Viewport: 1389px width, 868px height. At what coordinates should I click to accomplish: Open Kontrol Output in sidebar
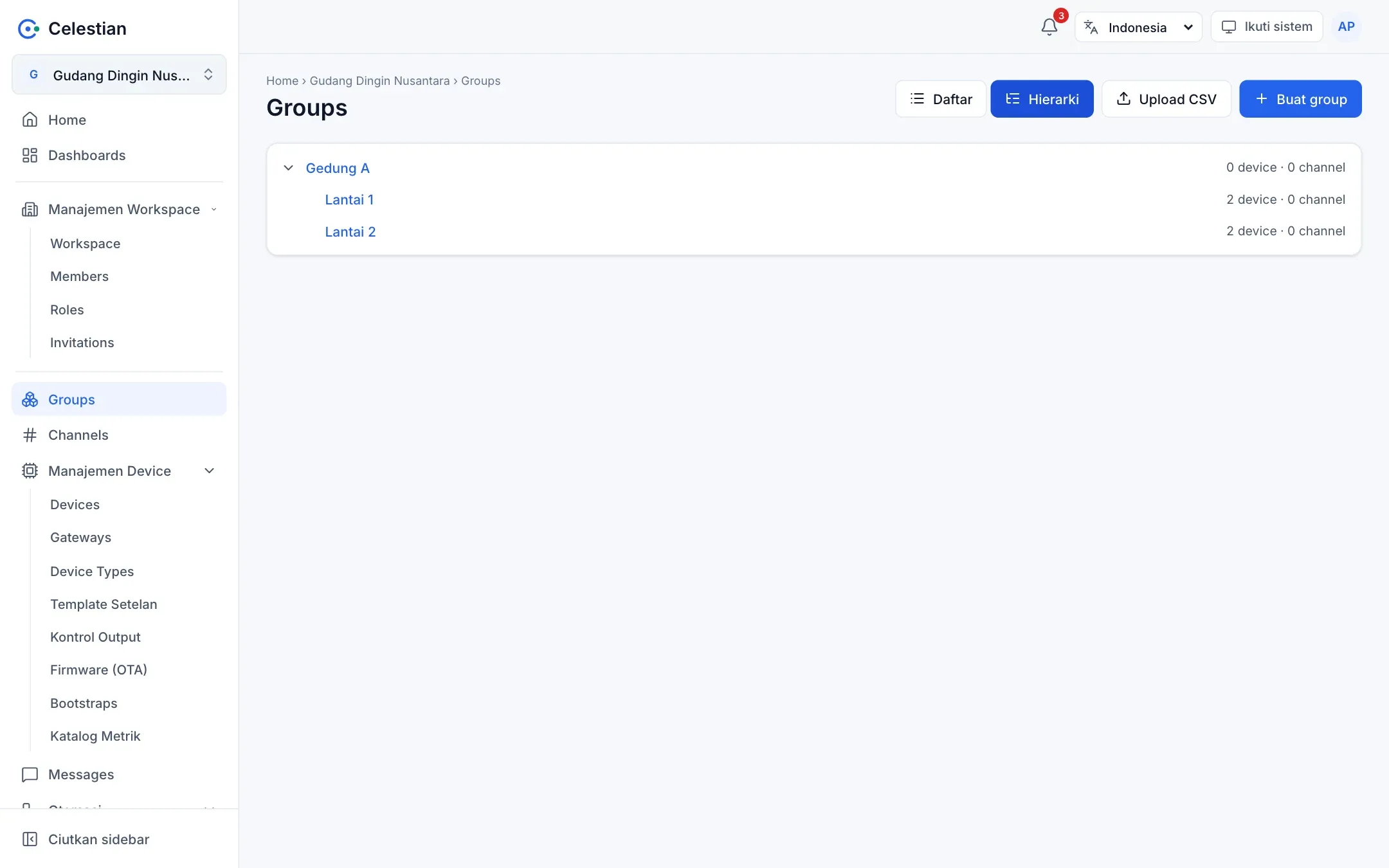click(95, 637)
